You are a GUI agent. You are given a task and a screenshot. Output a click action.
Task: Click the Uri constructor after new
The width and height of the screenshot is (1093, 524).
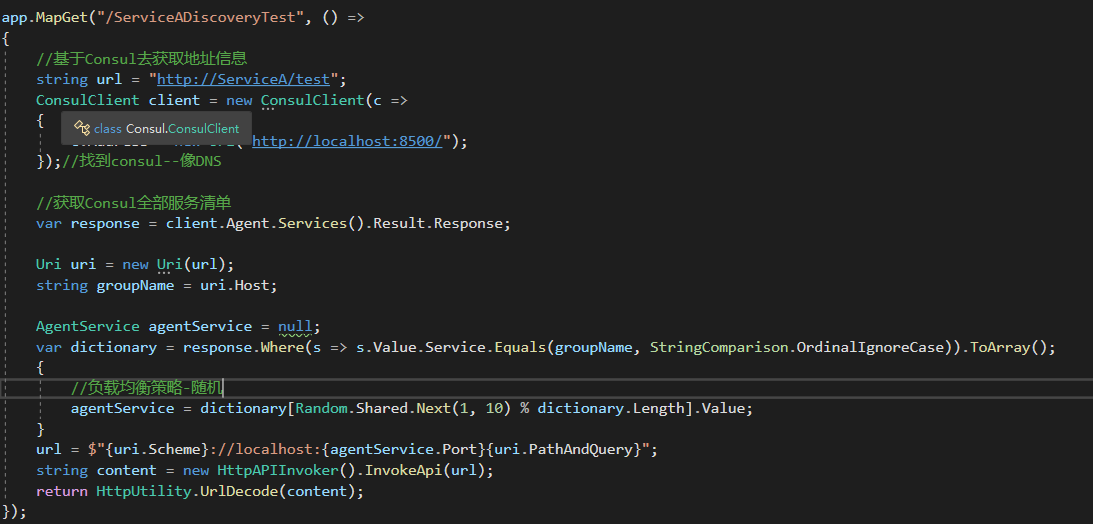click(169, 264)
